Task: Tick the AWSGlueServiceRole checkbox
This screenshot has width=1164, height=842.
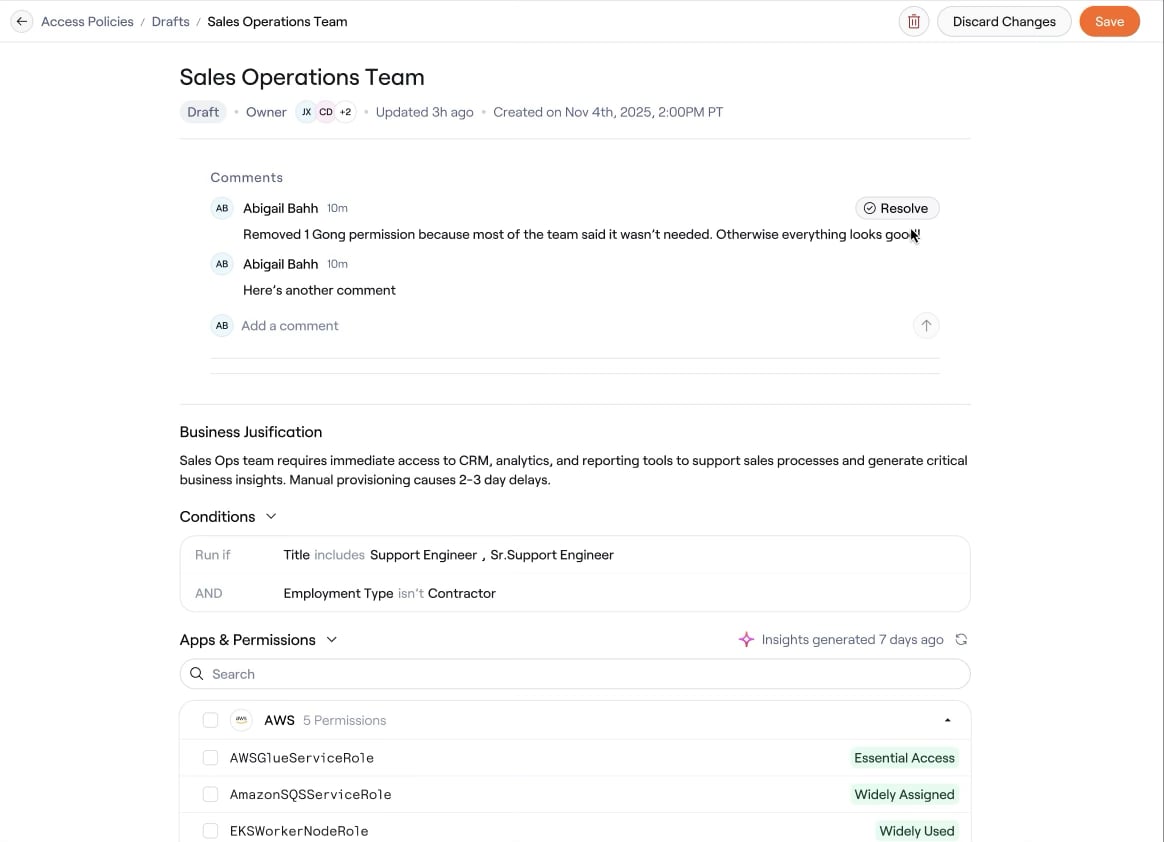Action: click(x=210, y=757)
